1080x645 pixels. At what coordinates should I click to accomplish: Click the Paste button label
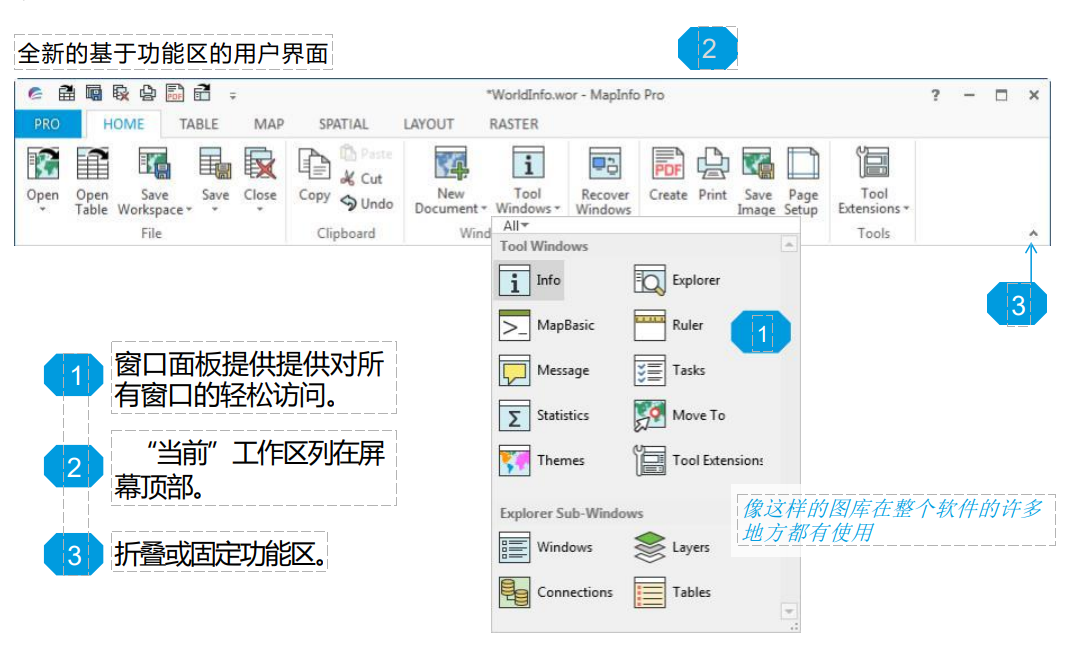376,154
